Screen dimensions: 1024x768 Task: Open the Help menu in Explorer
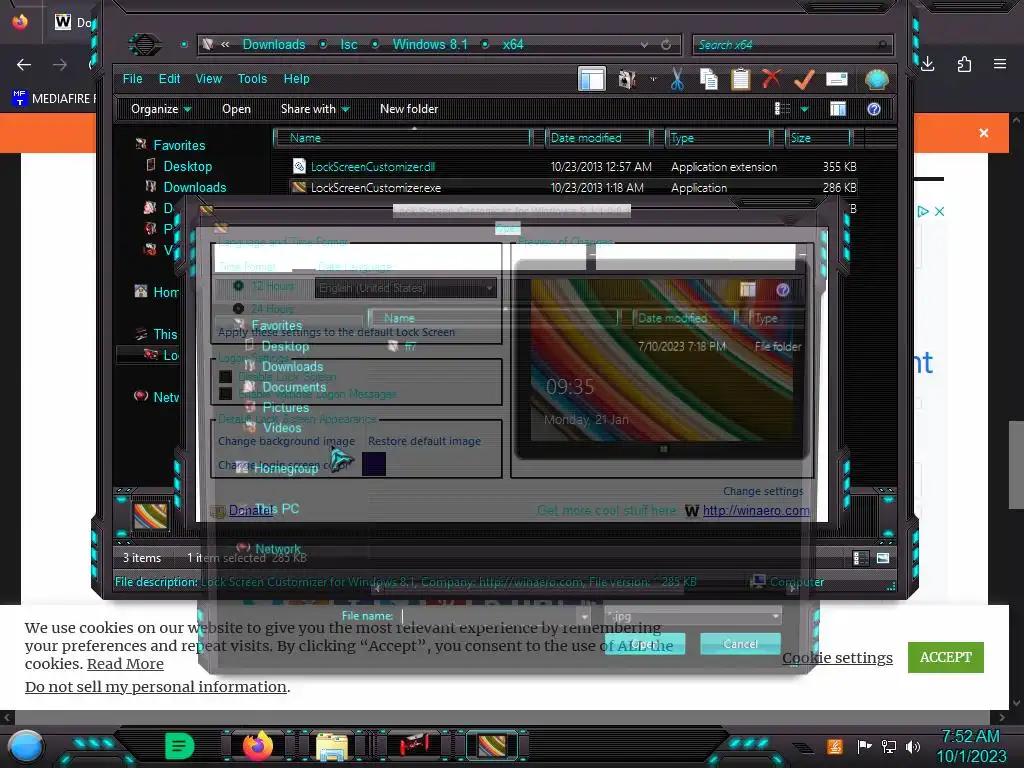pyautogui.click(x=296, y=78)
